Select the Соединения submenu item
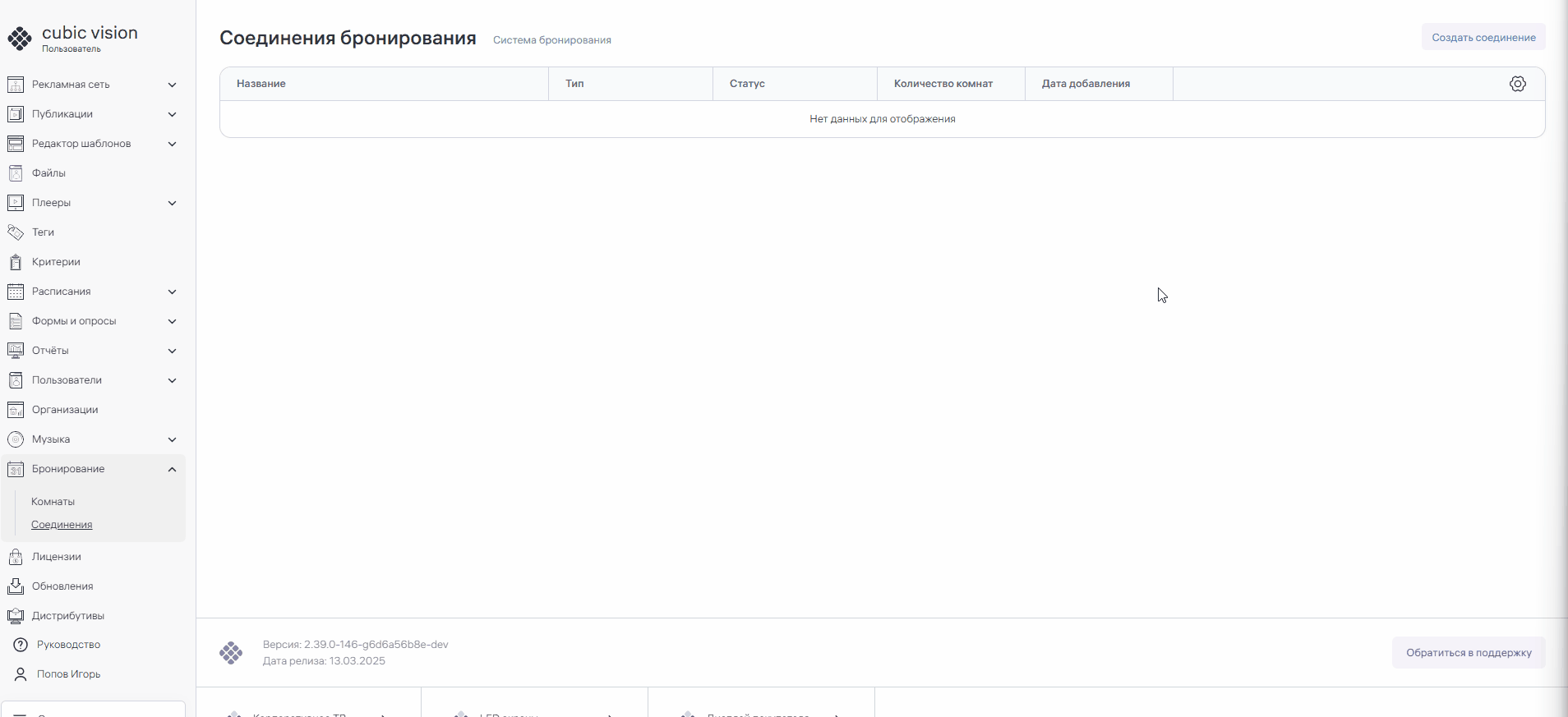 [62, 525]
